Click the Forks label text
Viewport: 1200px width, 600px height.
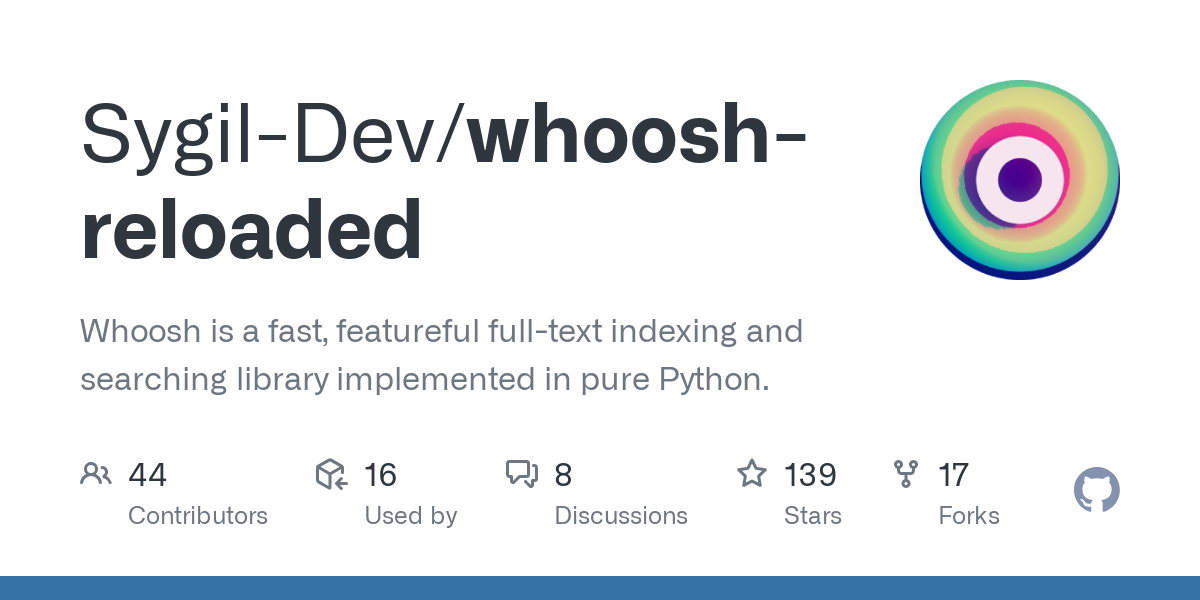(x=968, y=516)
